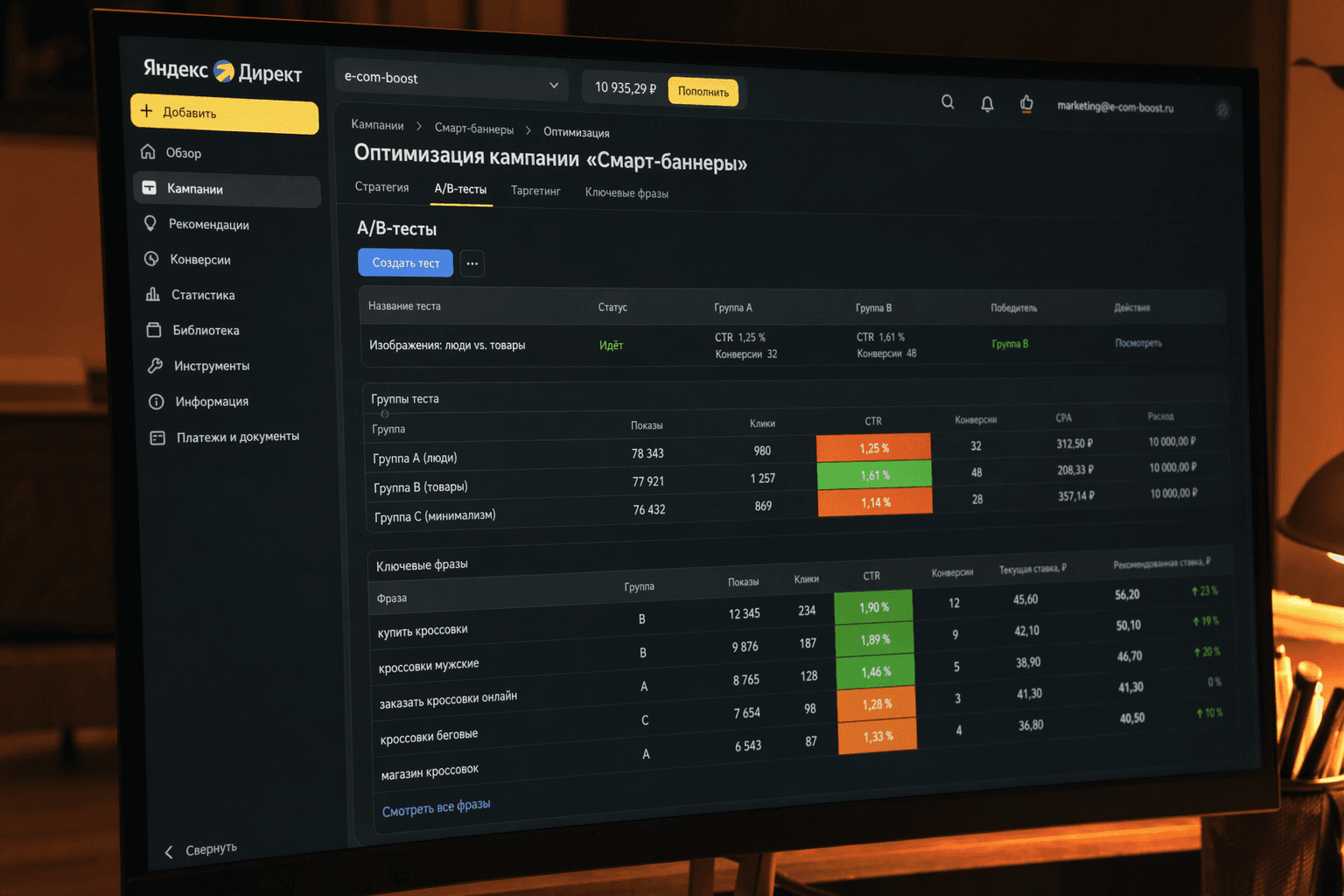Viewport: 1344px width, 896px height.
Task: Click marketing@e-com-boost.ru account email
Action: [1116, 107]
